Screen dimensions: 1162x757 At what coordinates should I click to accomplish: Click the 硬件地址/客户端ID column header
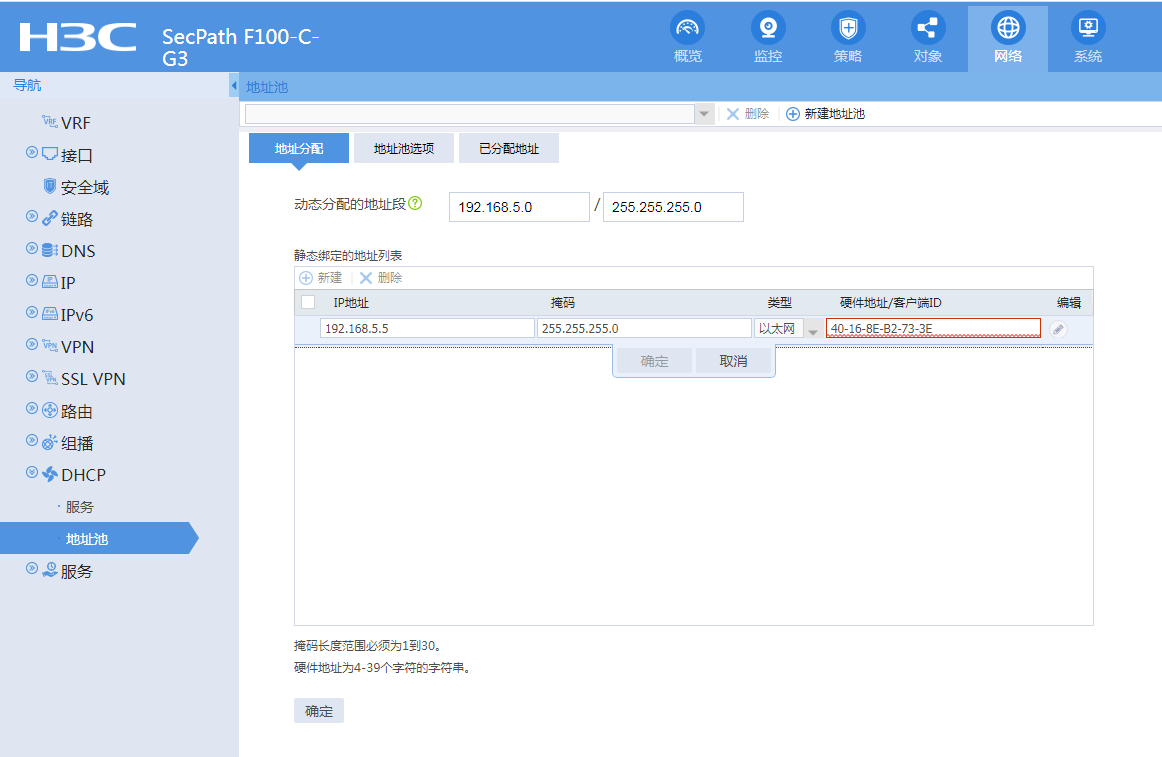[x=891, y=303]
